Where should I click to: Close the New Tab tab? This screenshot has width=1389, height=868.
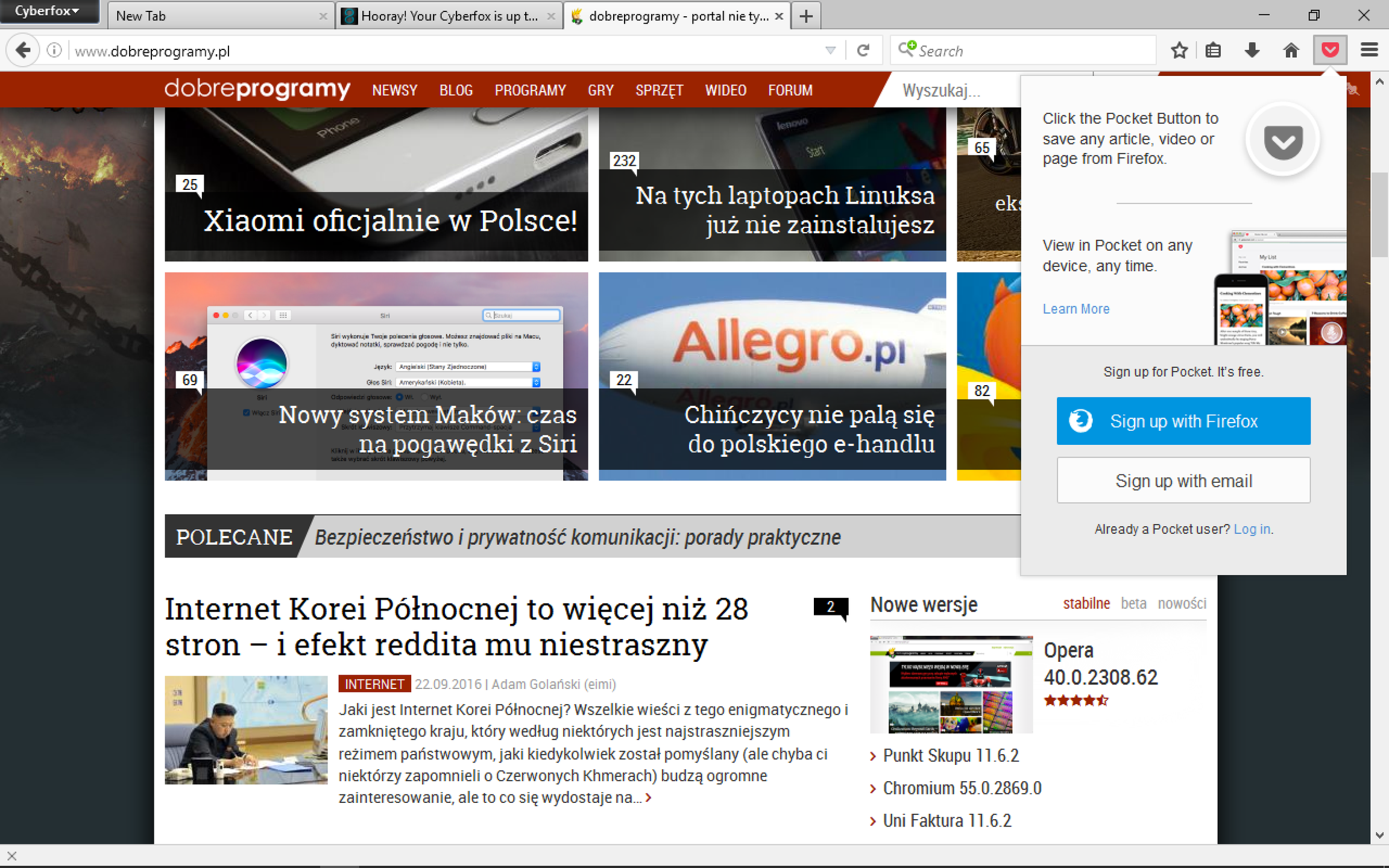(323, 16)
